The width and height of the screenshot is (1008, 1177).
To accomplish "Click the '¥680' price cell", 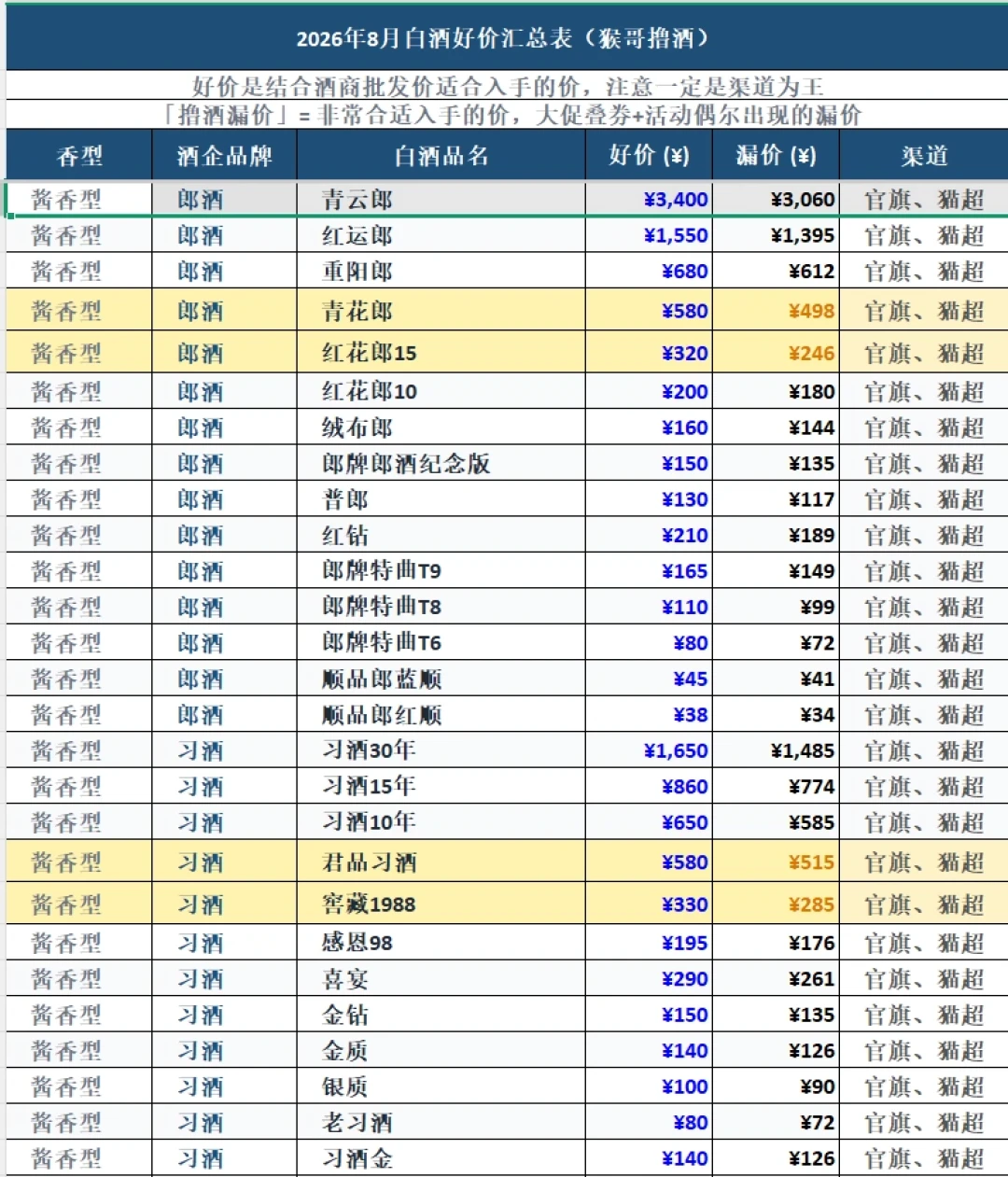I will [x=649, y=271].
